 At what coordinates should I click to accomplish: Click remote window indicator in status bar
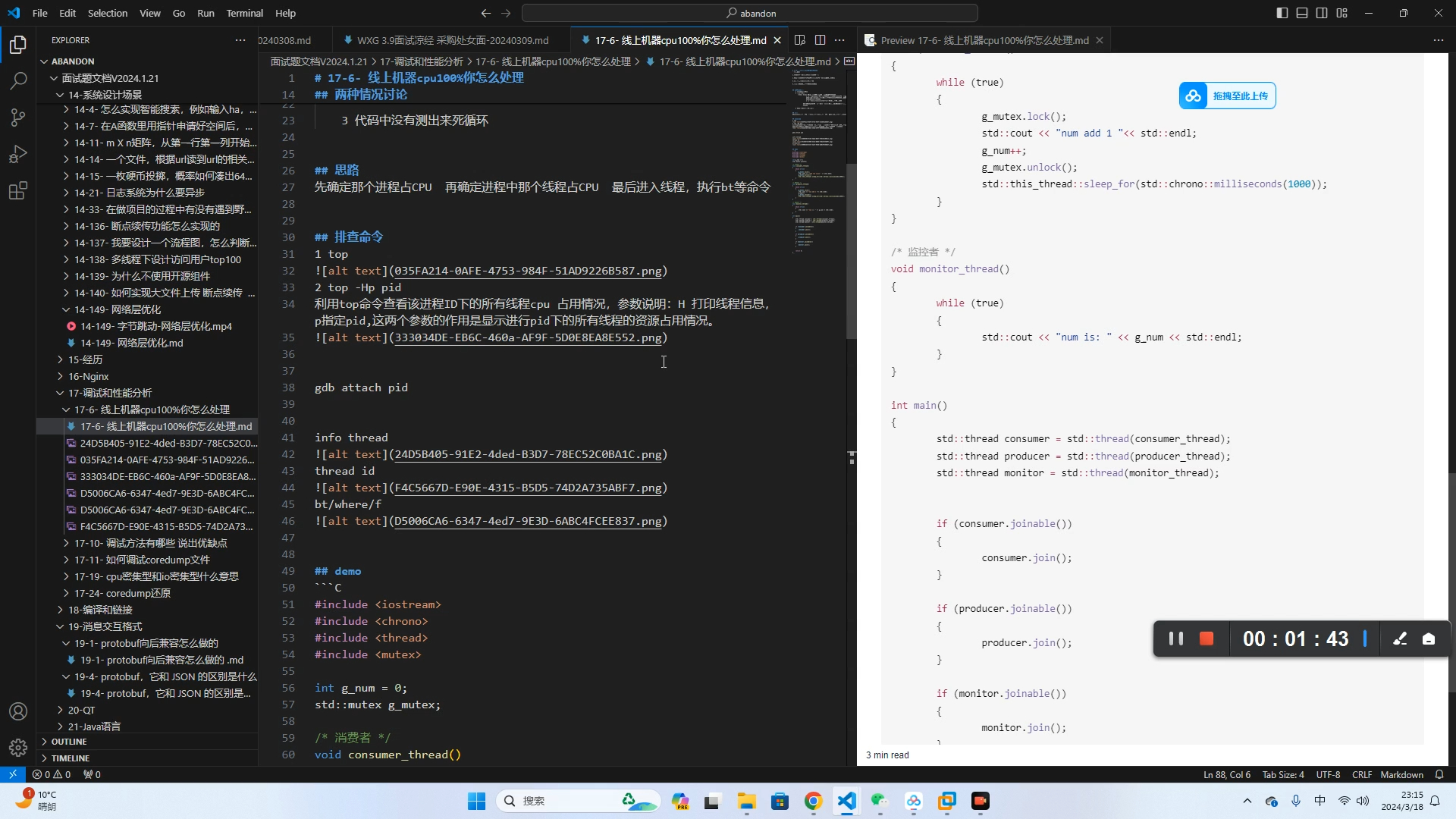(x=13, y=774)
